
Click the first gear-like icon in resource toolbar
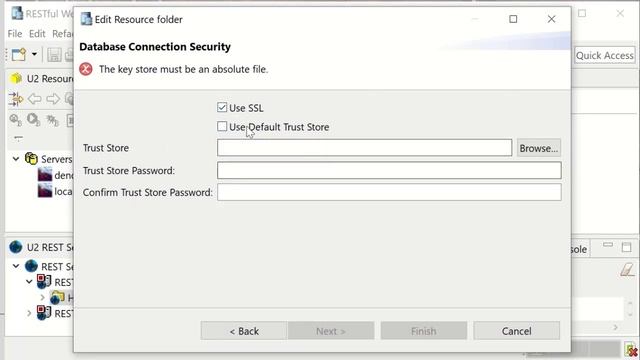click(x=16, y=120)
